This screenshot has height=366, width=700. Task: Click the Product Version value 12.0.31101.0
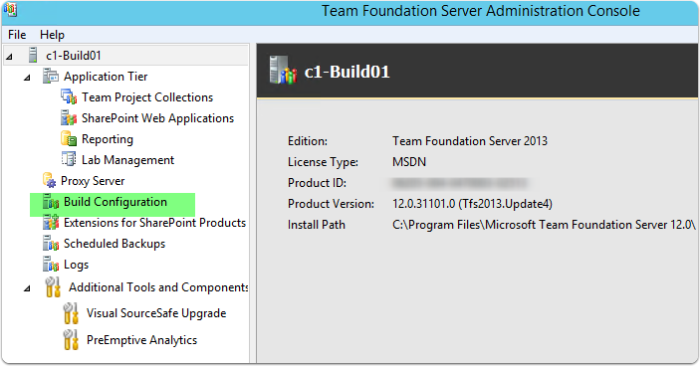click(472, 204)
